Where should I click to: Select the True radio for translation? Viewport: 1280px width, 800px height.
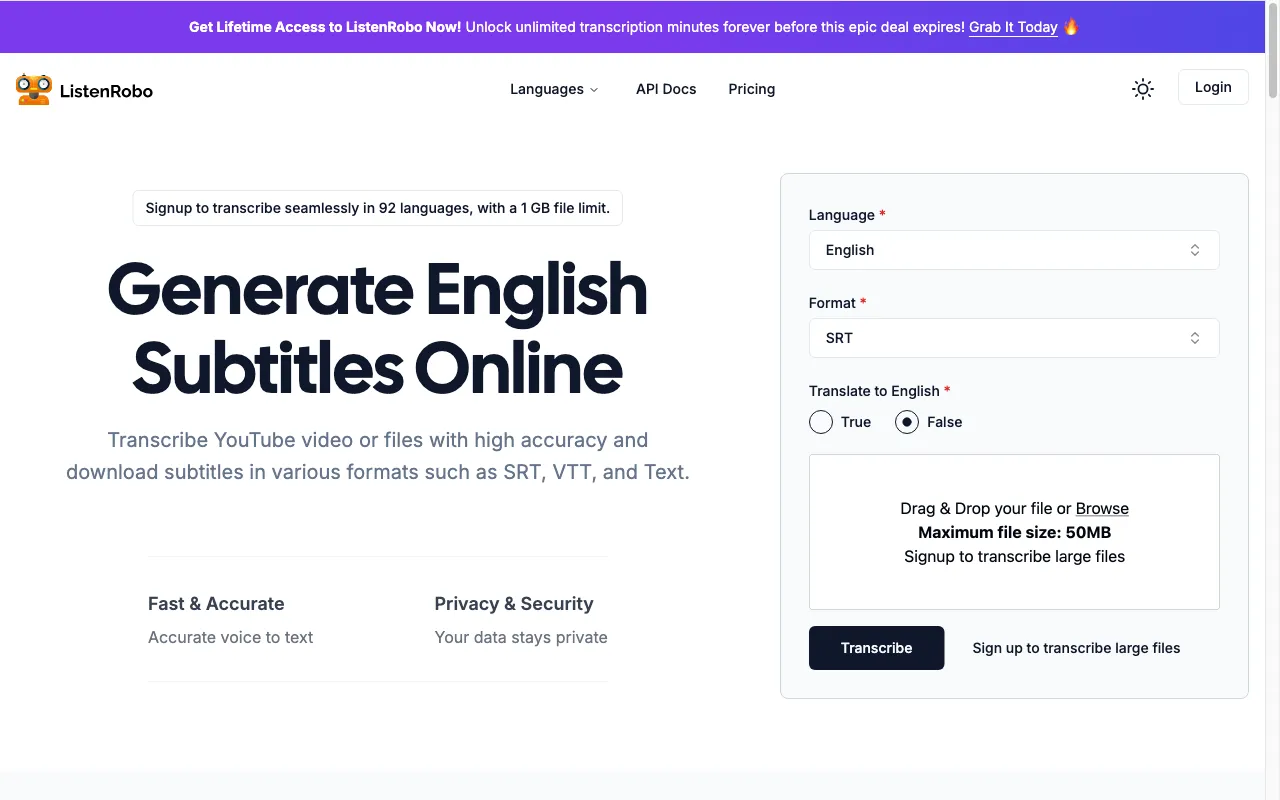(x=821, y=422)
